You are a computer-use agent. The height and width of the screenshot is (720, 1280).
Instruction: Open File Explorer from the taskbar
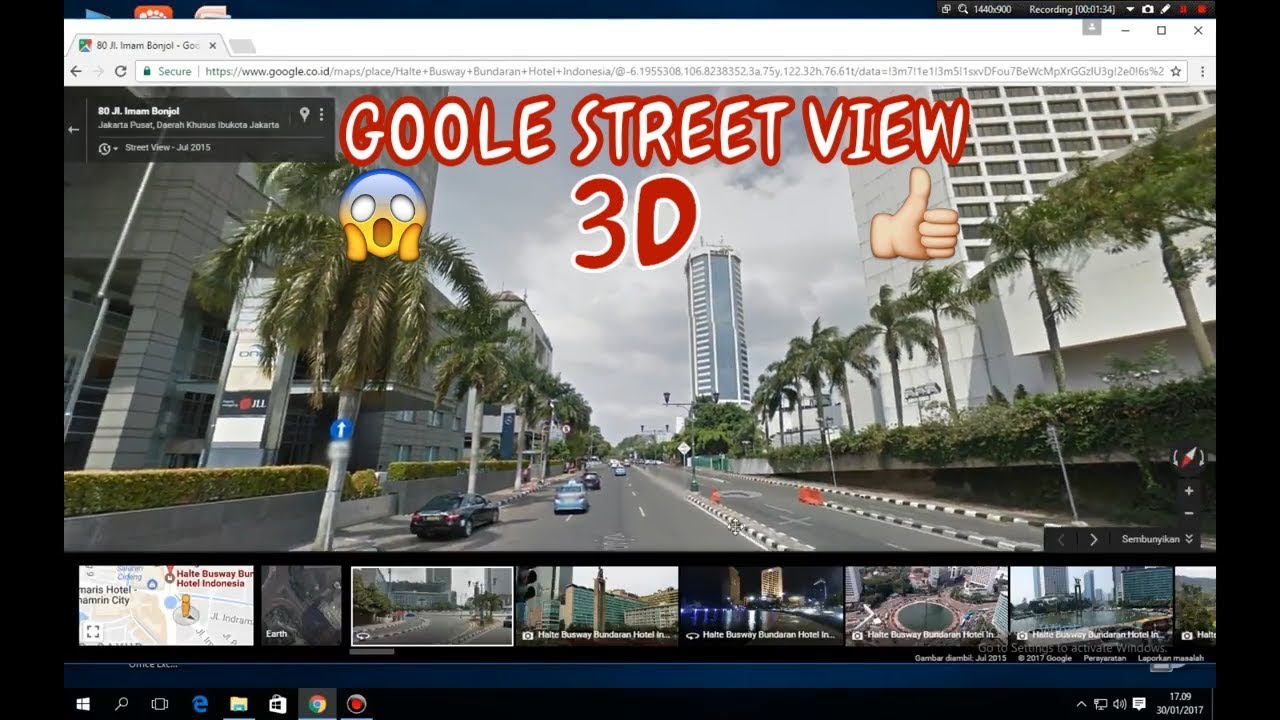coord(239,704)
